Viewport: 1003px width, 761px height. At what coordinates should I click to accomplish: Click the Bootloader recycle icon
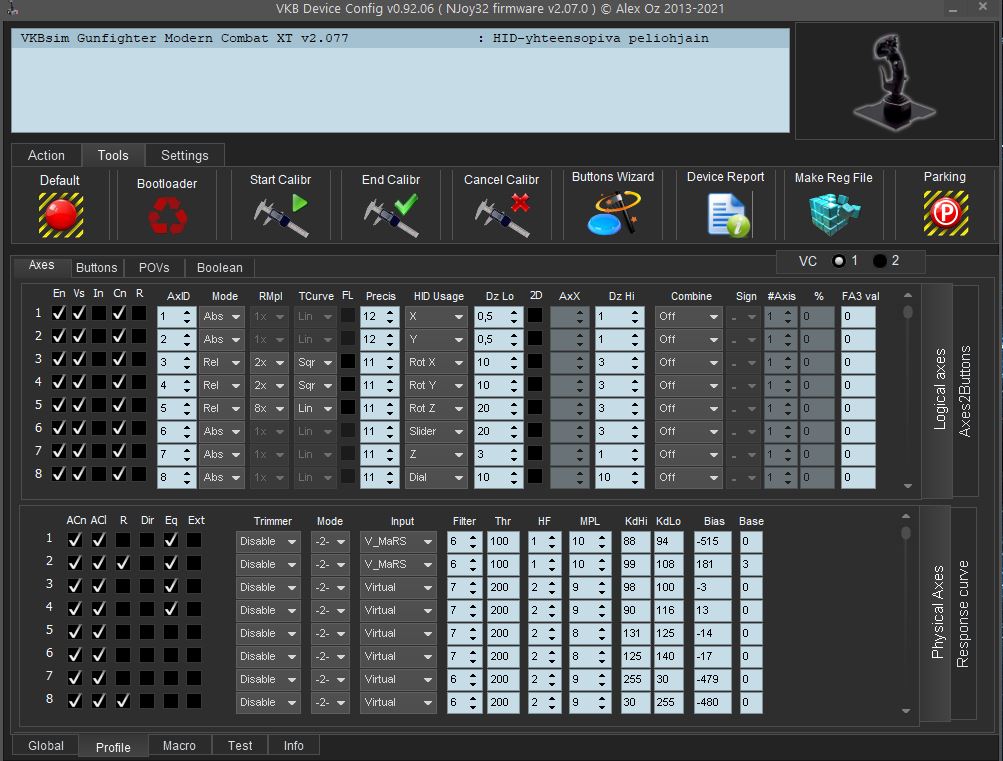tap(166, 215)
